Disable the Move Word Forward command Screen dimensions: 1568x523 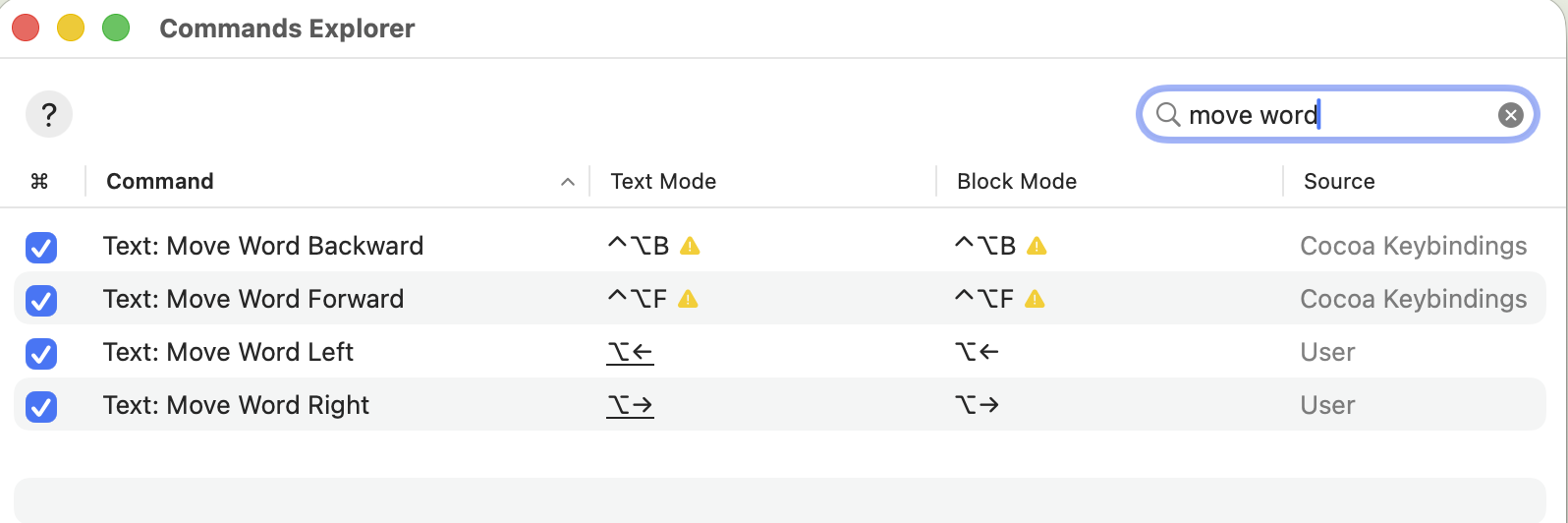pos(41,300)
